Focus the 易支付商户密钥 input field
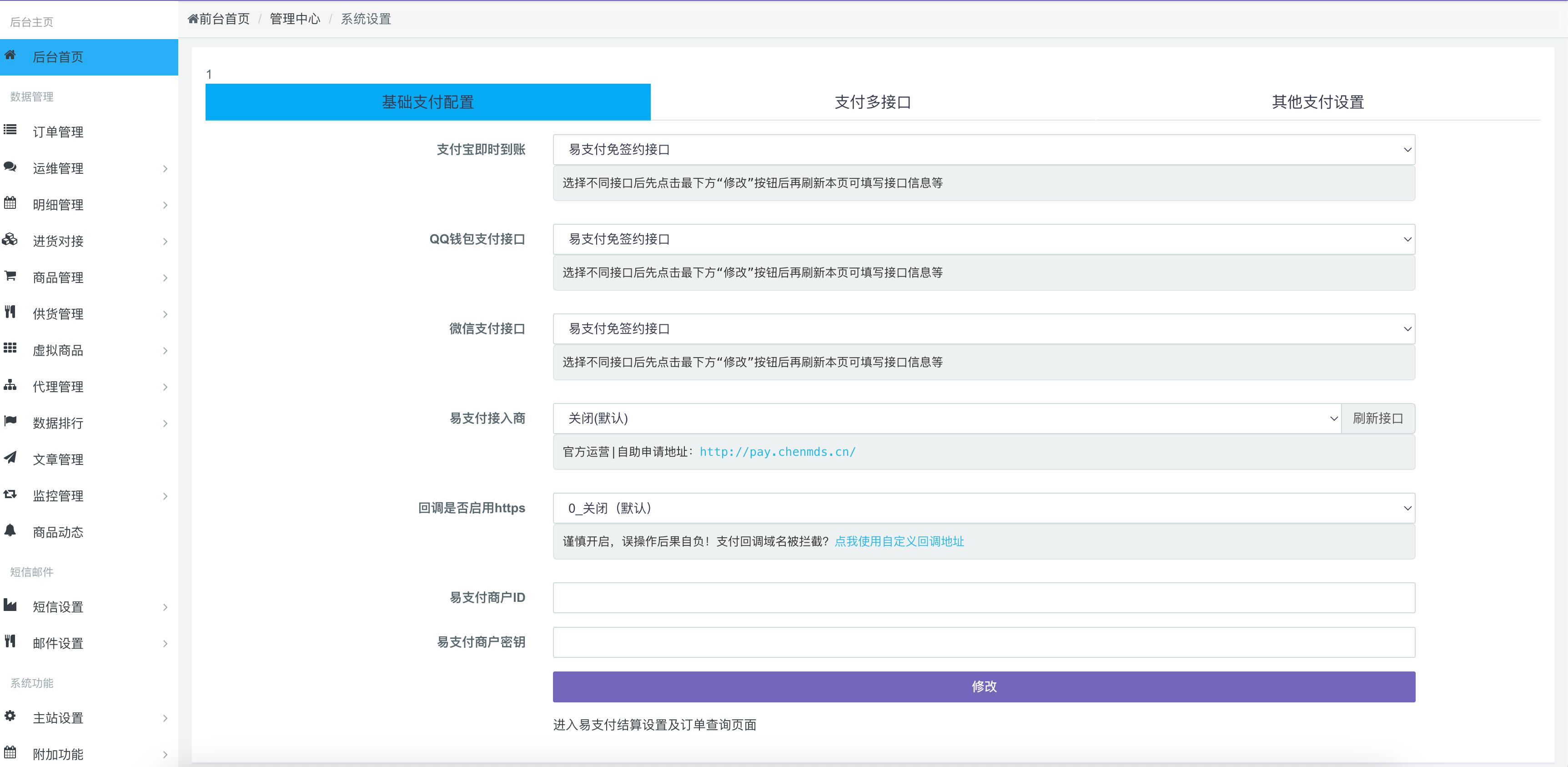The image size is (1568, 767). [984, 642]
